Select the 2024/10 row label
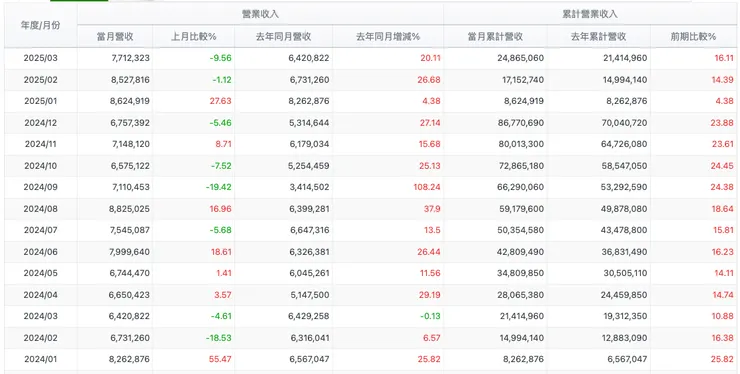 (41, 166)
